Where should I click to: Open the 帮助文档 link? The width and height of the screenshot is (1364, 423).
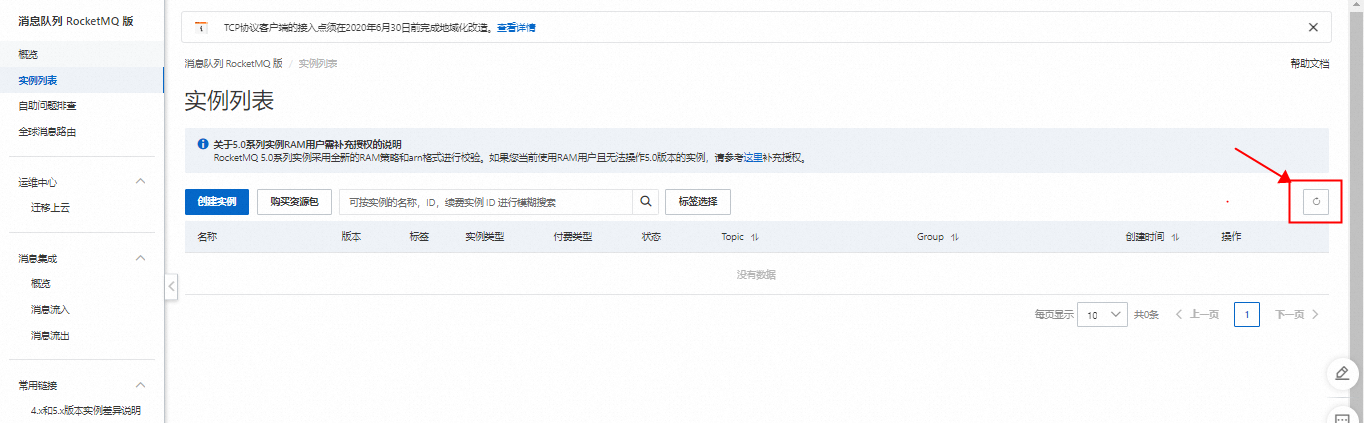tap(1310, 63)
